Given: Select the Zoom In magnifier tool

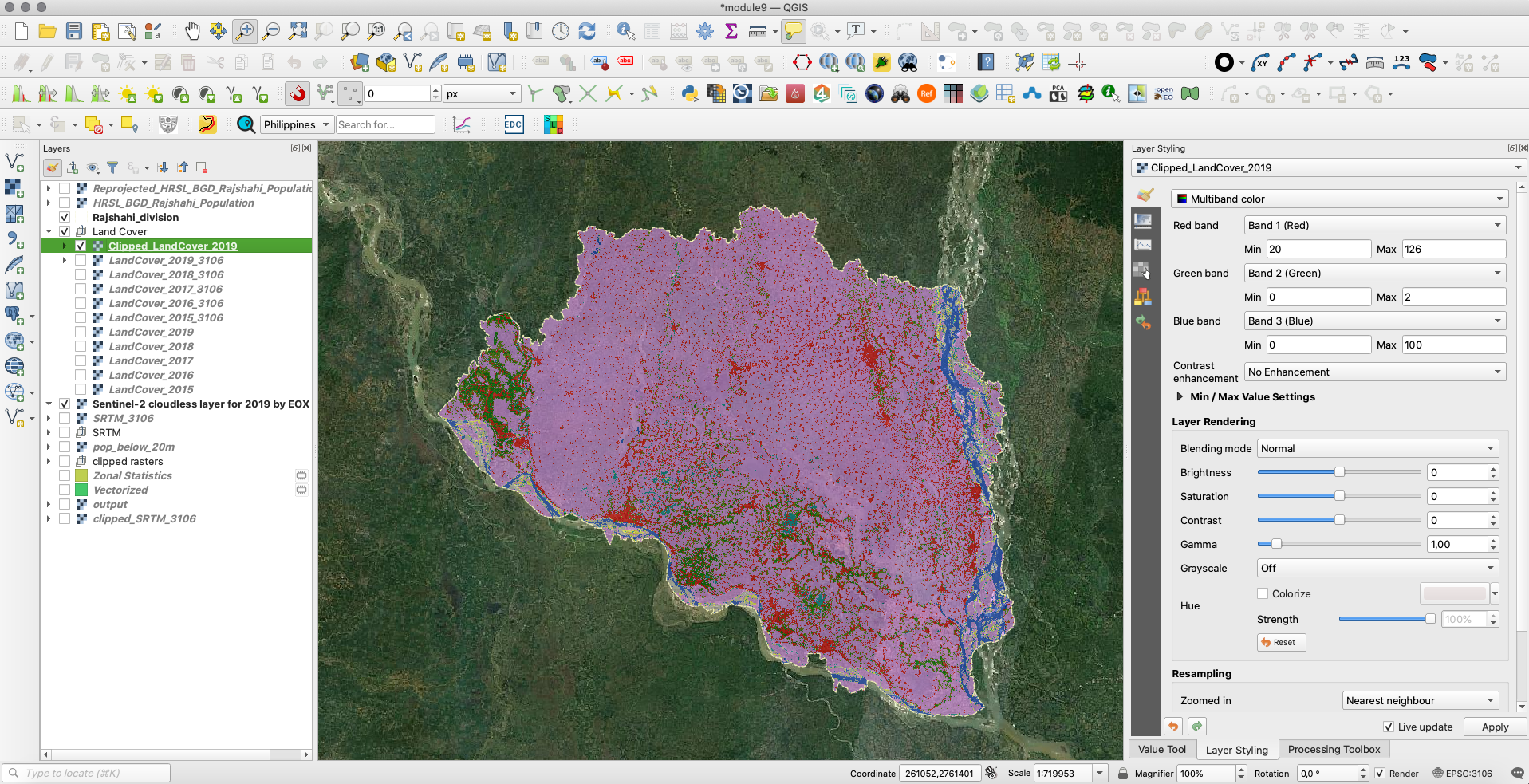Looking at the screenshot, I should tap(245, 31).
